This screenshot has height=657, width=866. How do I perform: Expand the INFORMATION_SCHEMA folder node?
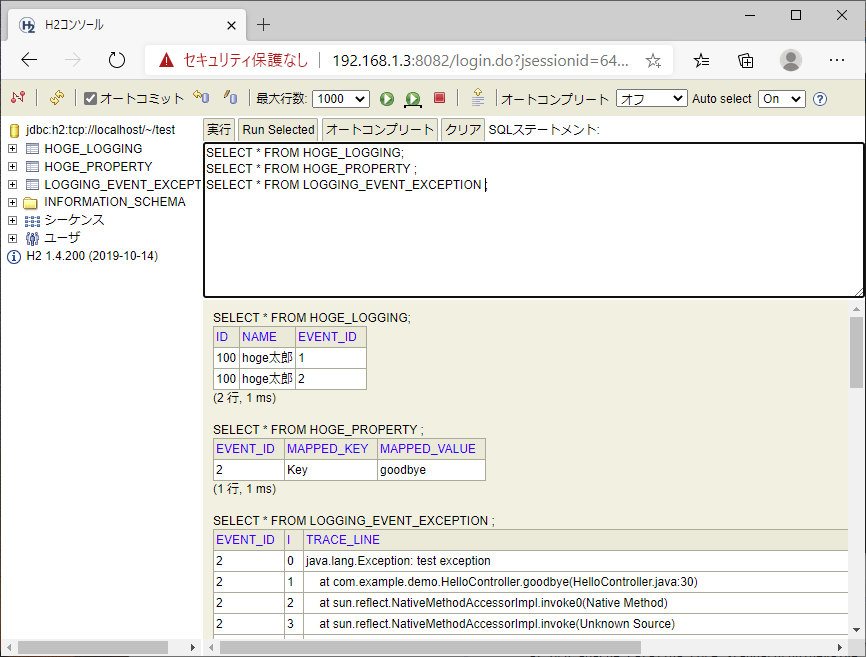click(12, 203)
